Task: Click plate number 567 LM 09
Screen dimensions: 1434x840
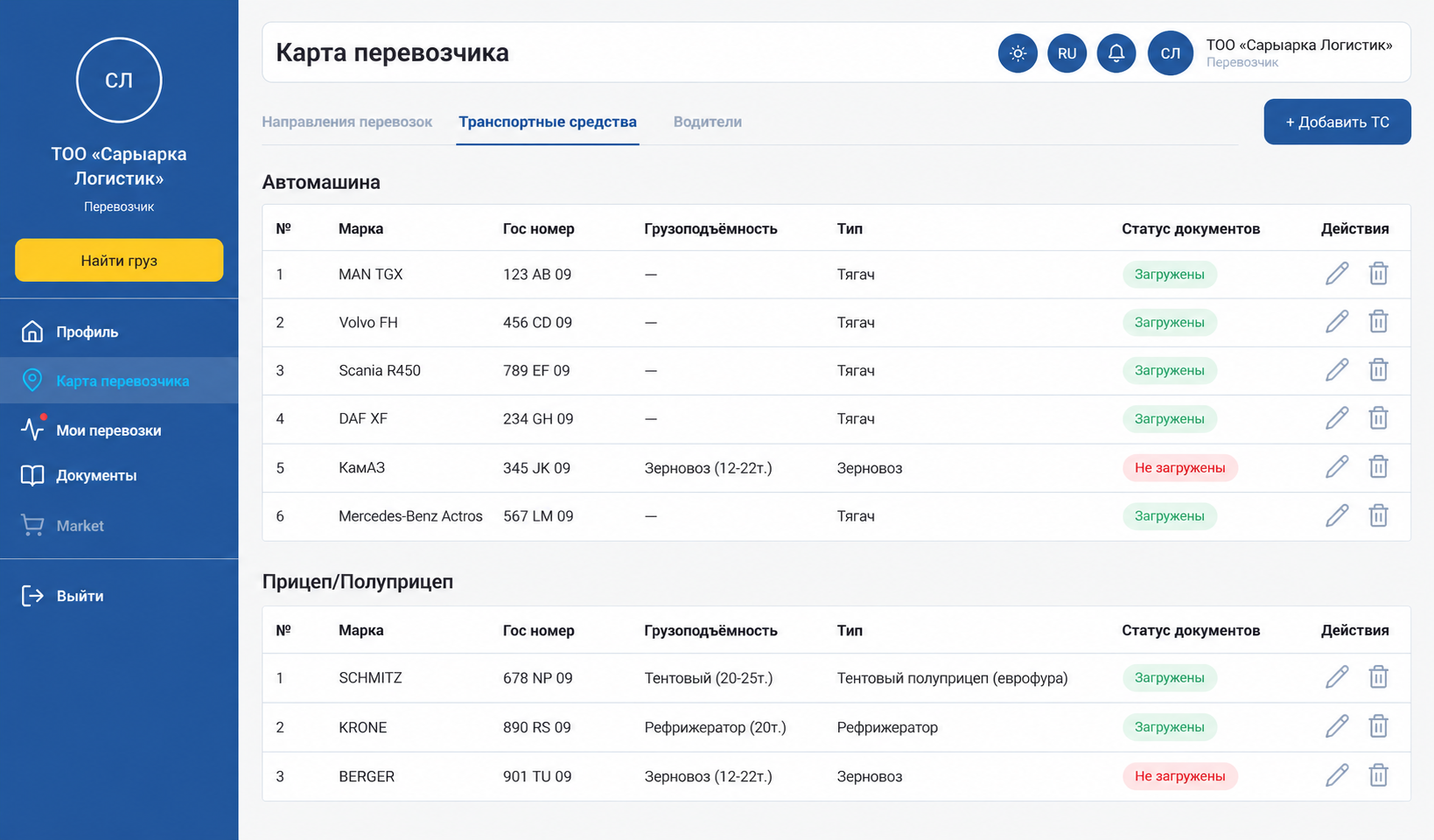Action: [x=538, y=515]
